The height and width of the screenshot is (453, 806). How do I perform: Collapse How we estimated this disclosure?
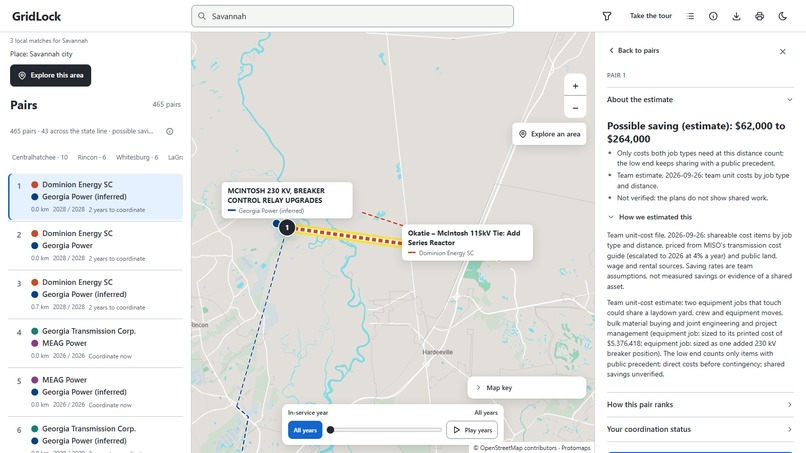tap(650, 217)
